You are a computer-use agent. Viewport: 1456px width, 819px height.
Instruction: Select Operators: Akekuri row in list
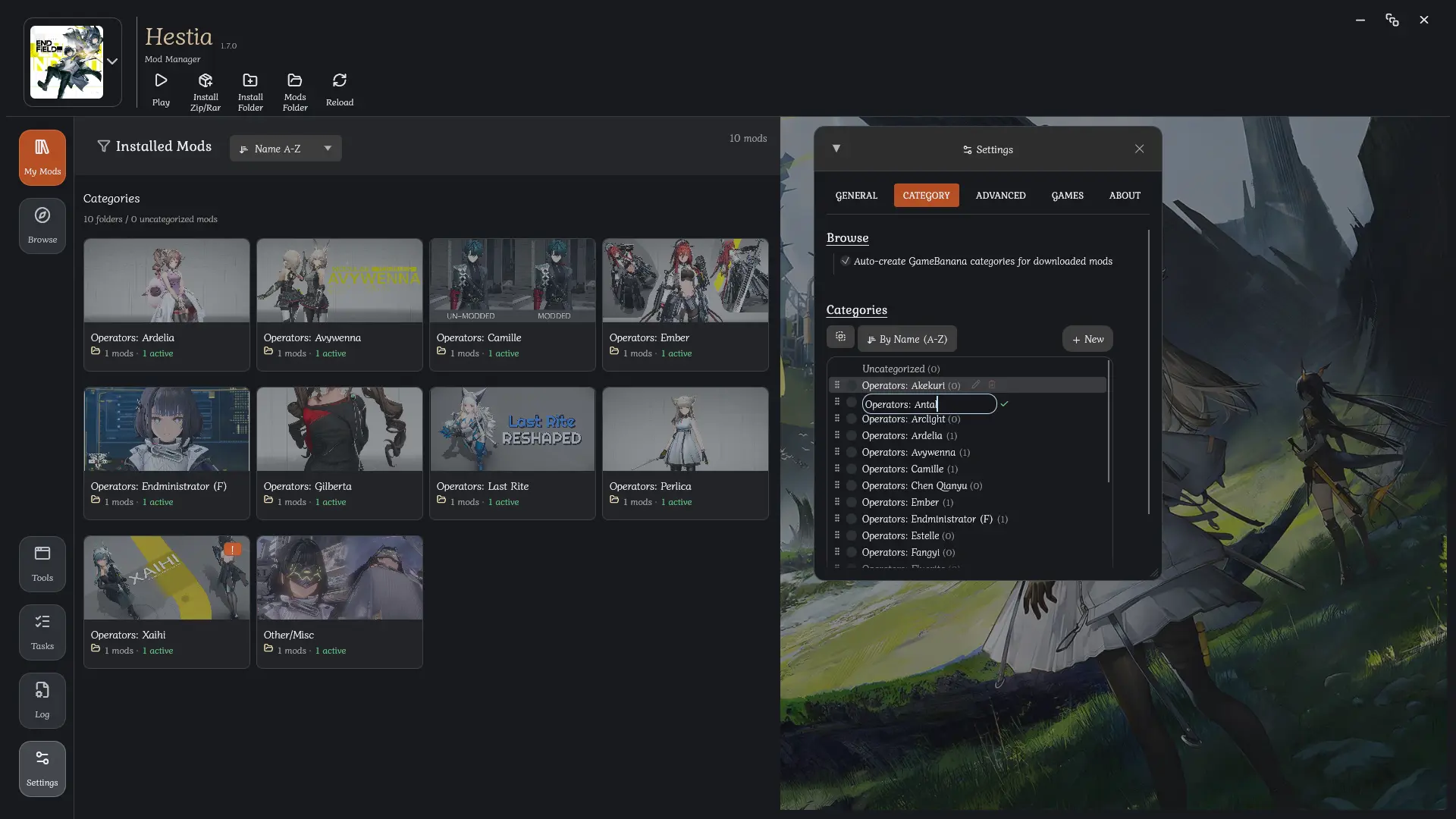pos(968,385)
